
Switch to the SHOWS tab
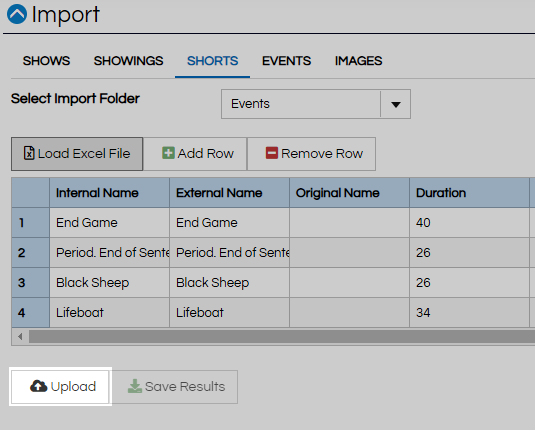[46, 61]
